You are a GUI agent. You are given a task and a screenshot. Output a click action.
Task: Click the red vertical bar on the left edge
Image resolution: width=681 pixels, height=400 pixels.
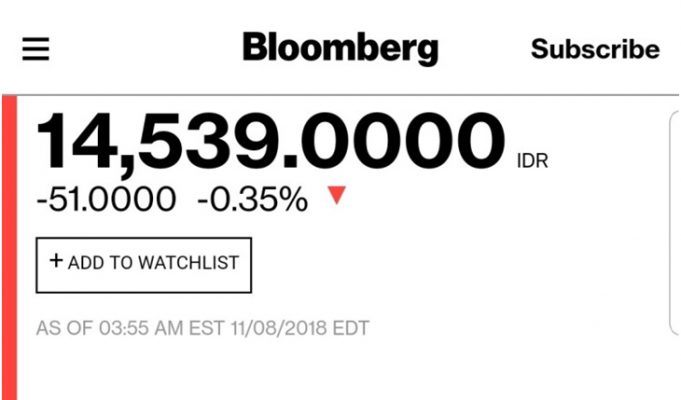(9, 250)
